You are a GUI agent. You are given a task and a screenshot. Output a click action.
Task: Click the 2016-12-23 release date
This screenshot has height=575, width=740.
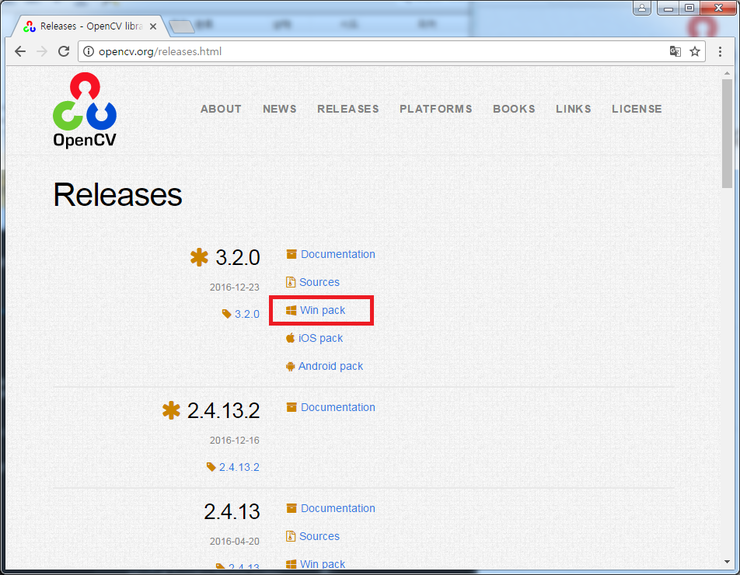pos(235,287)
